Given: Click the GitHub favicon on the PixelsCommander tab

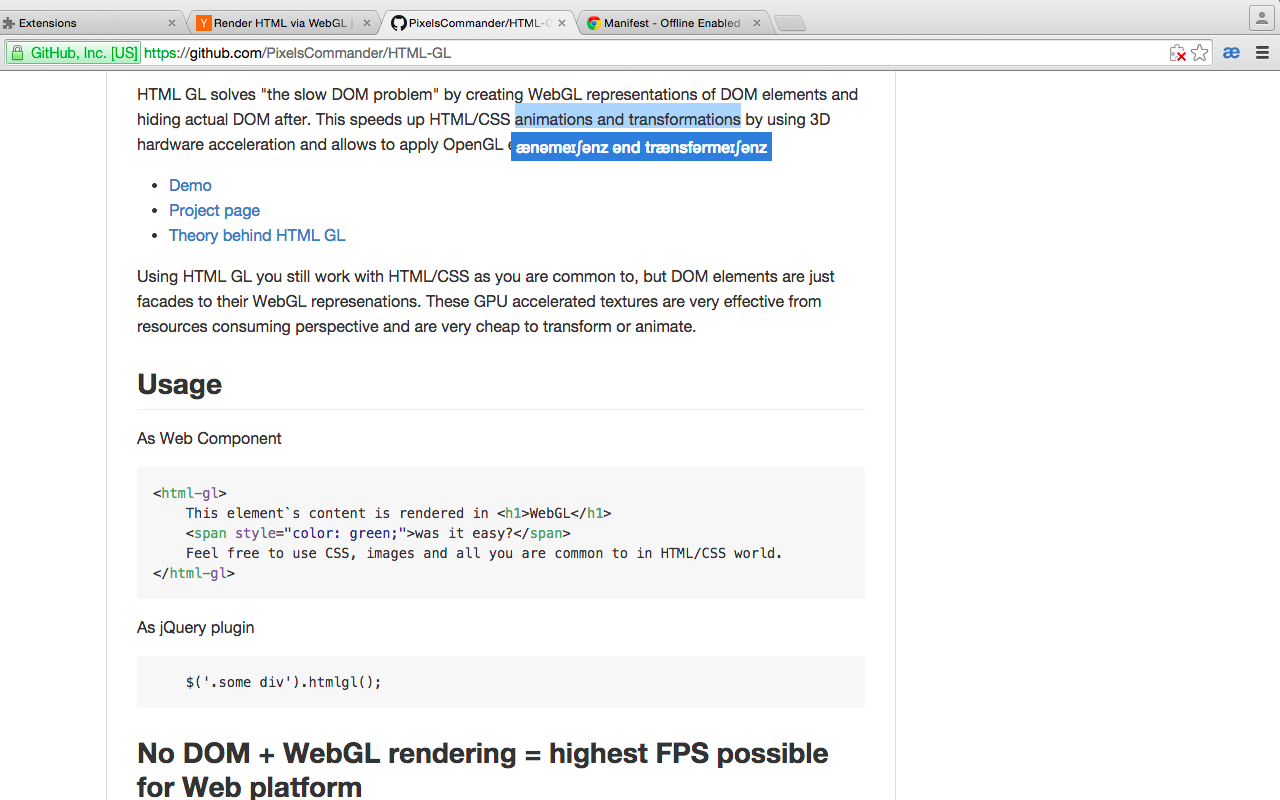Looking at the screenshot, I should pos(398,23).
